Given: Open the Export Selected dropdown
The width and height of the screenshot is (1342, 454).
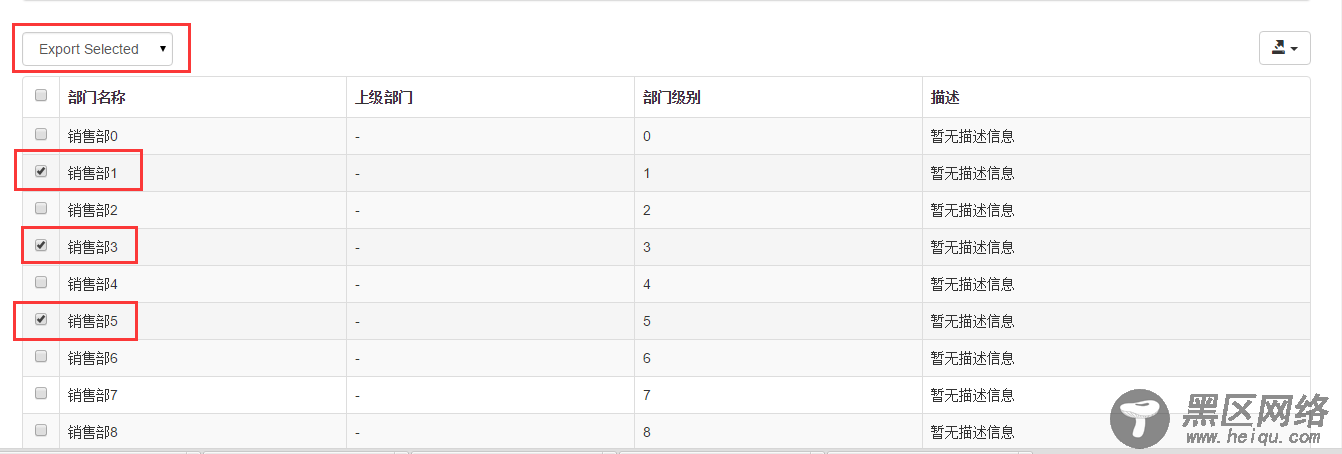Looking at the screenshot, I should coord(97,49).
